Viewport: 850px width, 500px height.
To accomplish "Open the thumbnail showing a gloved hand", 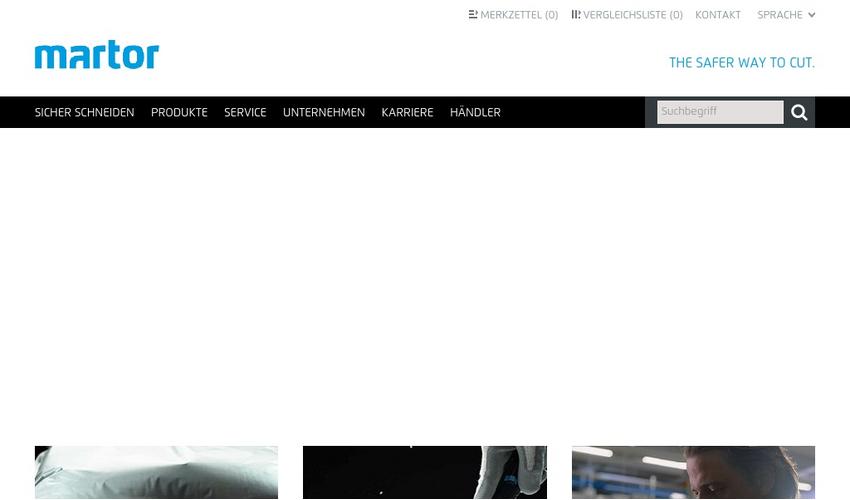I will (x=424, y=472).
